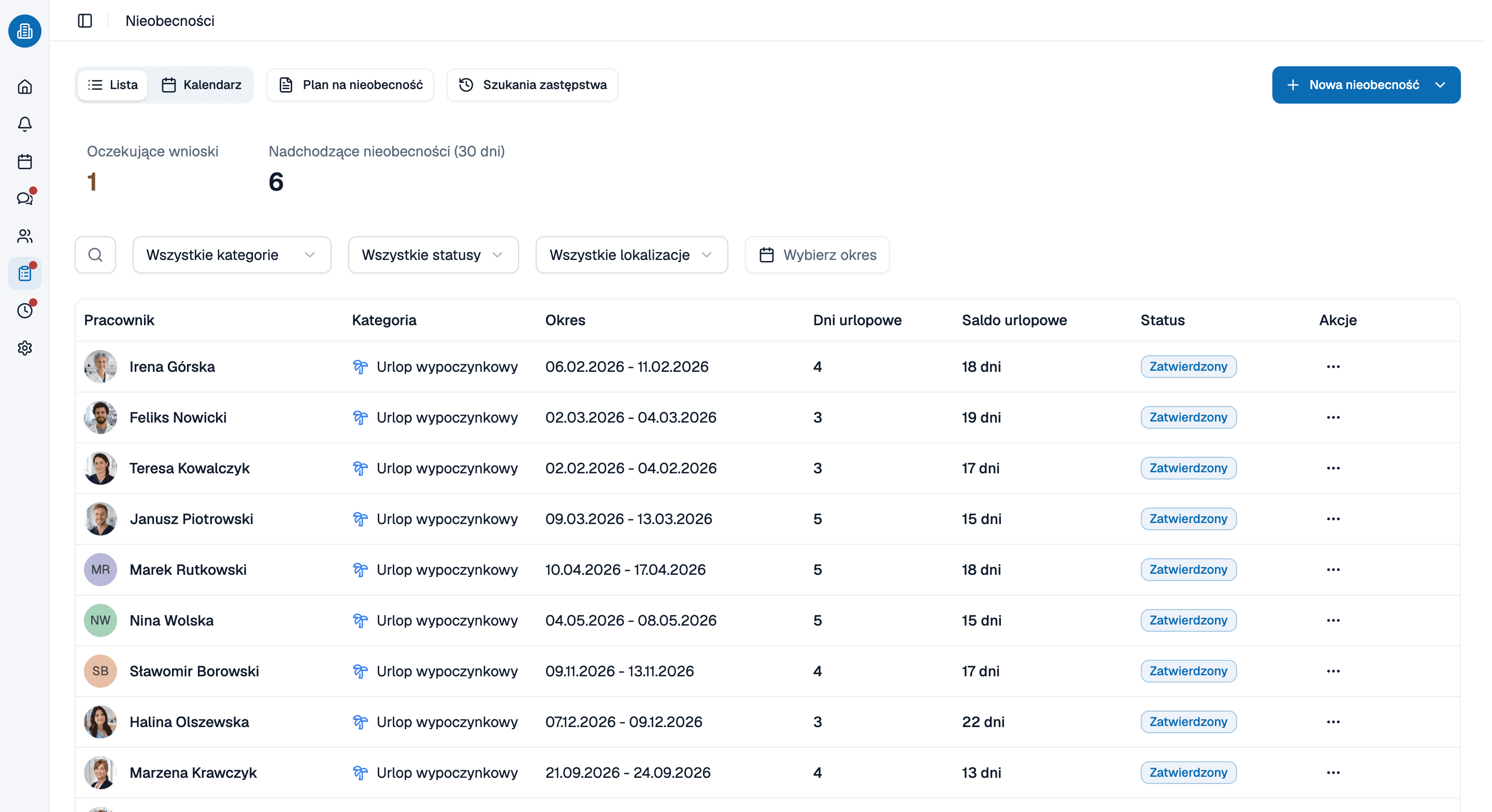Open time tracking clock icon in the sidebar

[24, 310]
